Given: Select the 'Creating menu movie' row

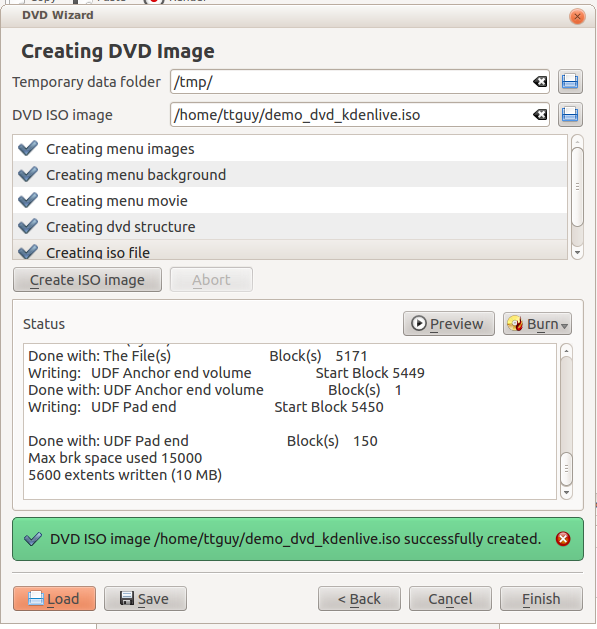Looking at the screenshot, I should click(x=290, y=201).
